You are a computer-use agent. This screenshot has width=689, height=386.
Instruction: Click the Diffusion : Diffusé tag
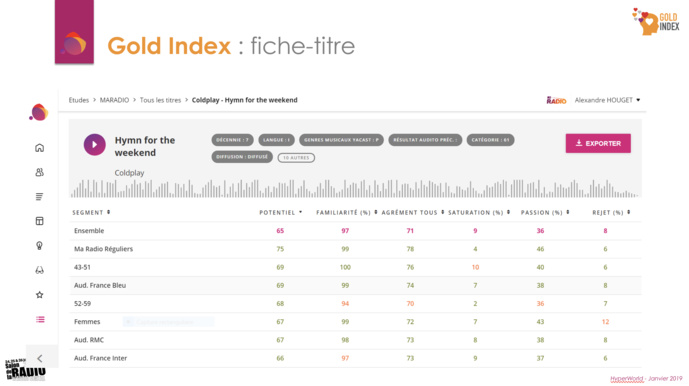[x=242, y=157]
